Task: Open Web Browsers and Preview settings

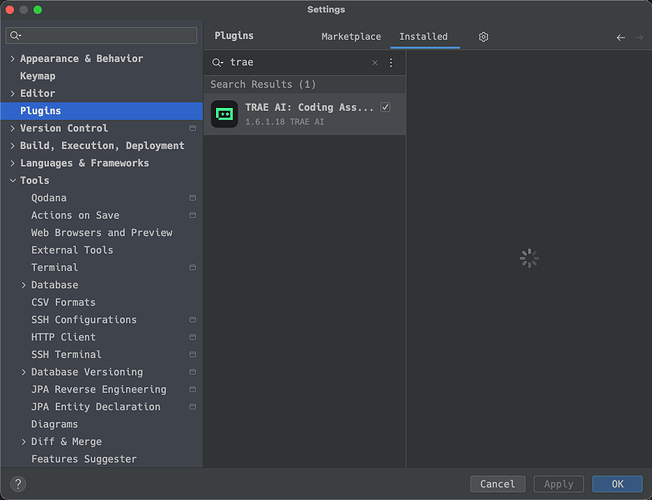Action: [101, 233]
